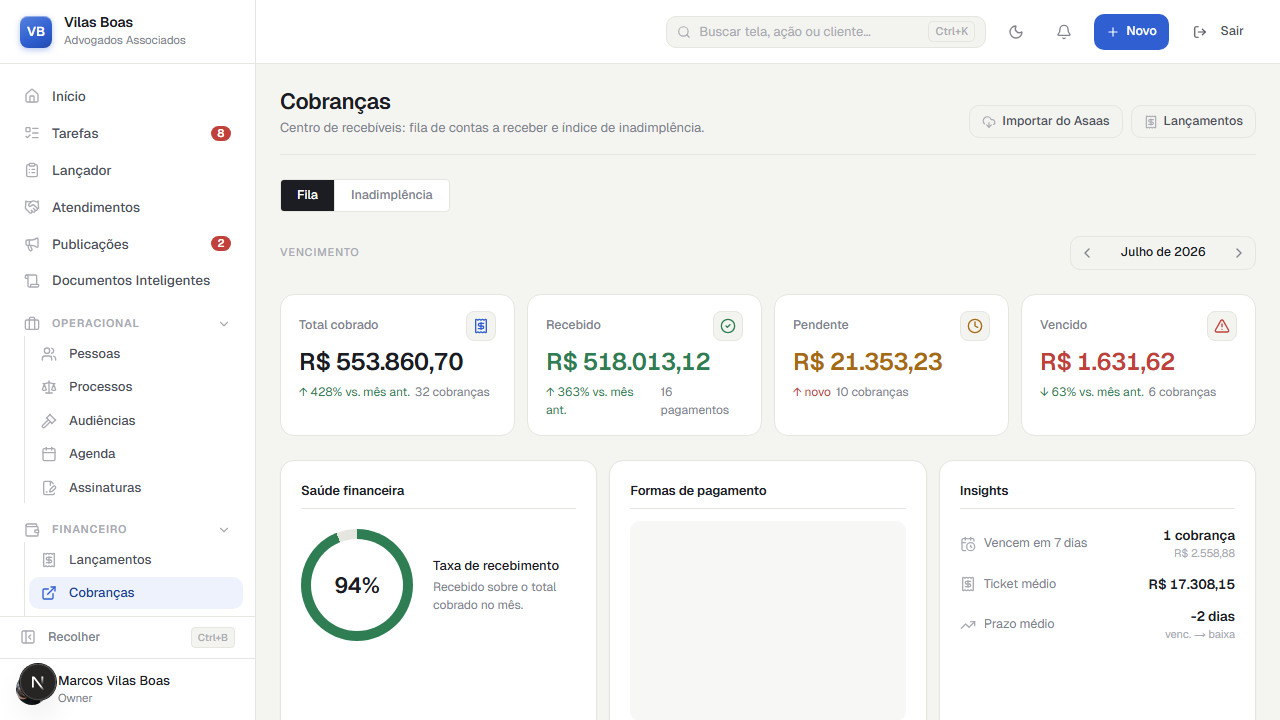Viewport: 1280px width, 720px height.
Task: Click the R$ 21.353,23 pending value
Action: click(868, 361)
